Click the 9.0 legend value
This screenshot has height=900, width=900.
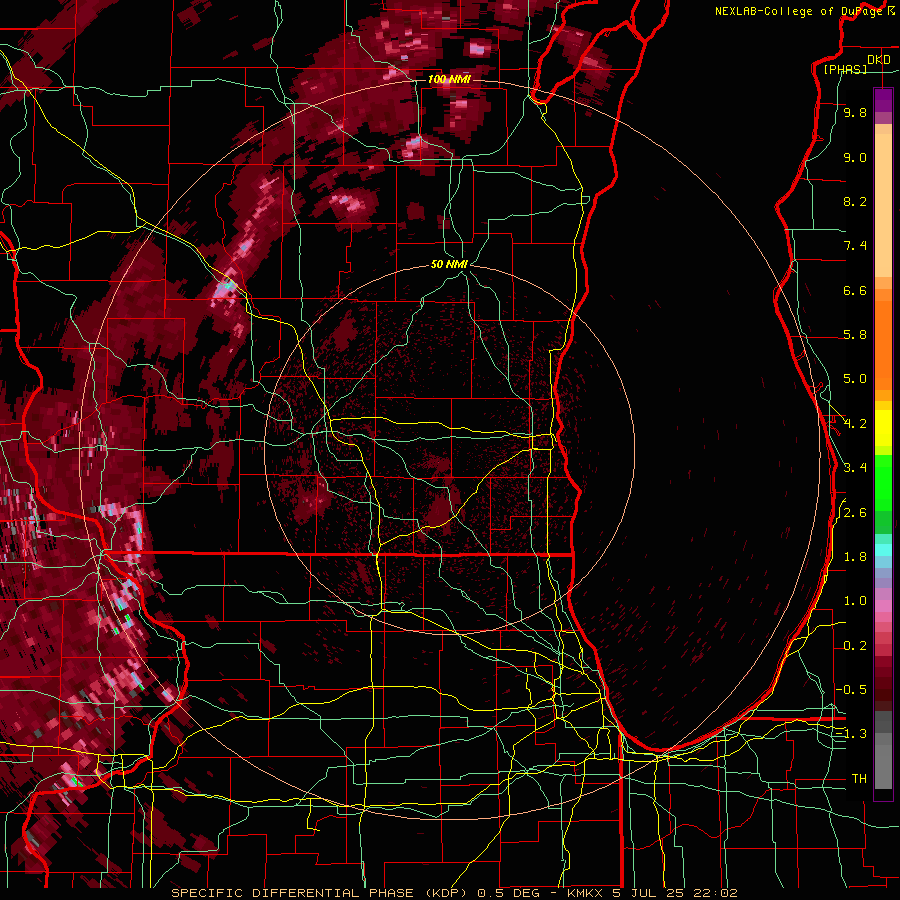tap(855, 158)
